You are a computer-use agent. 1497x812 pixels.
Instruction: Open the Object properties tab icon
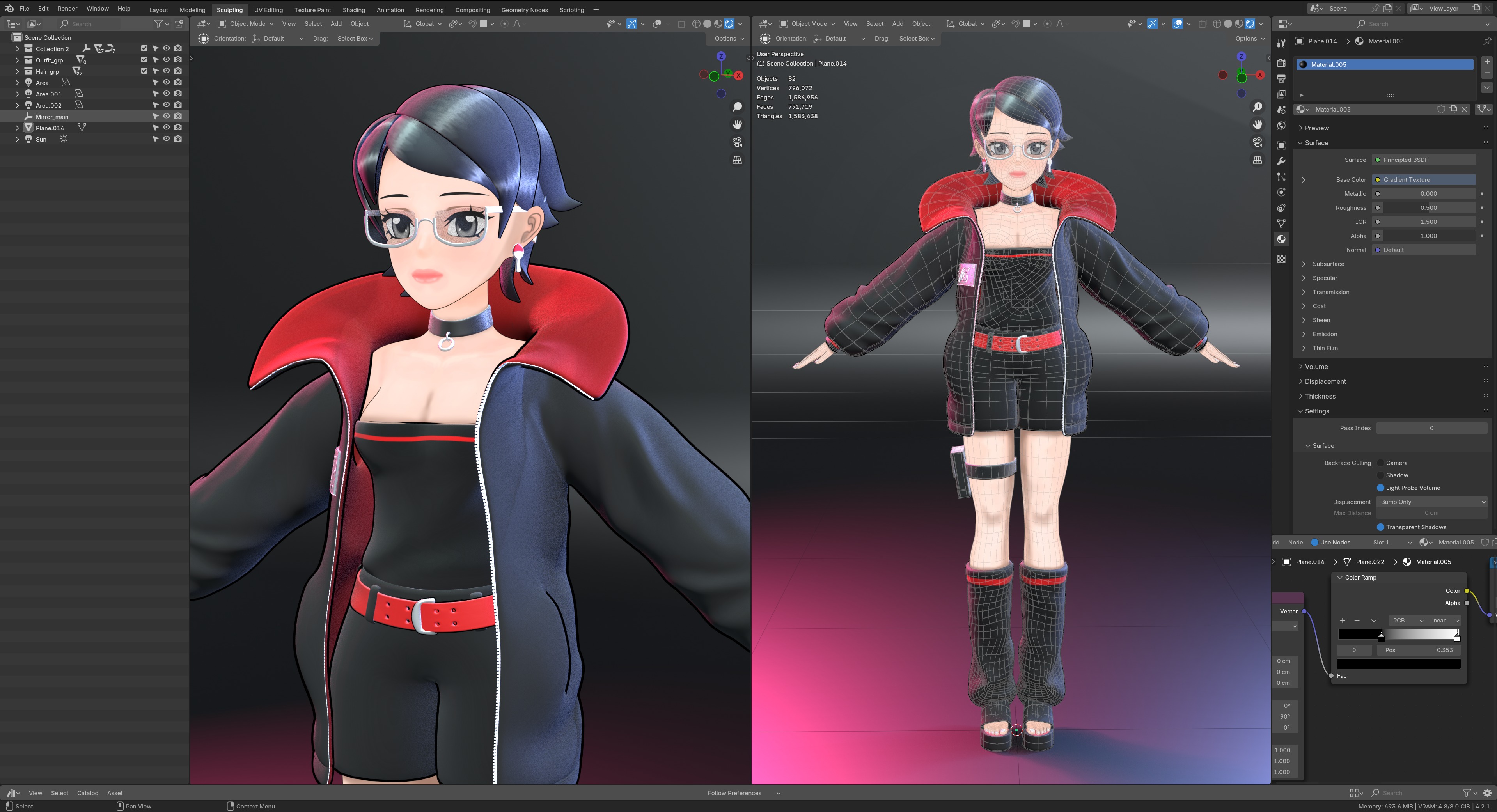tap(1281, 145)
